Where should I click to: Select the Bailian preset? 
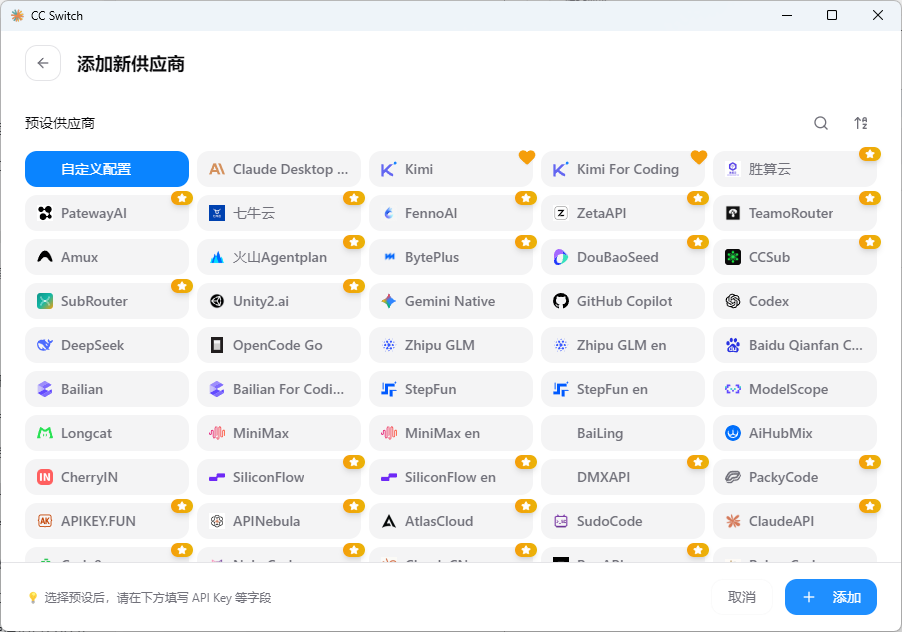[107, 389]
